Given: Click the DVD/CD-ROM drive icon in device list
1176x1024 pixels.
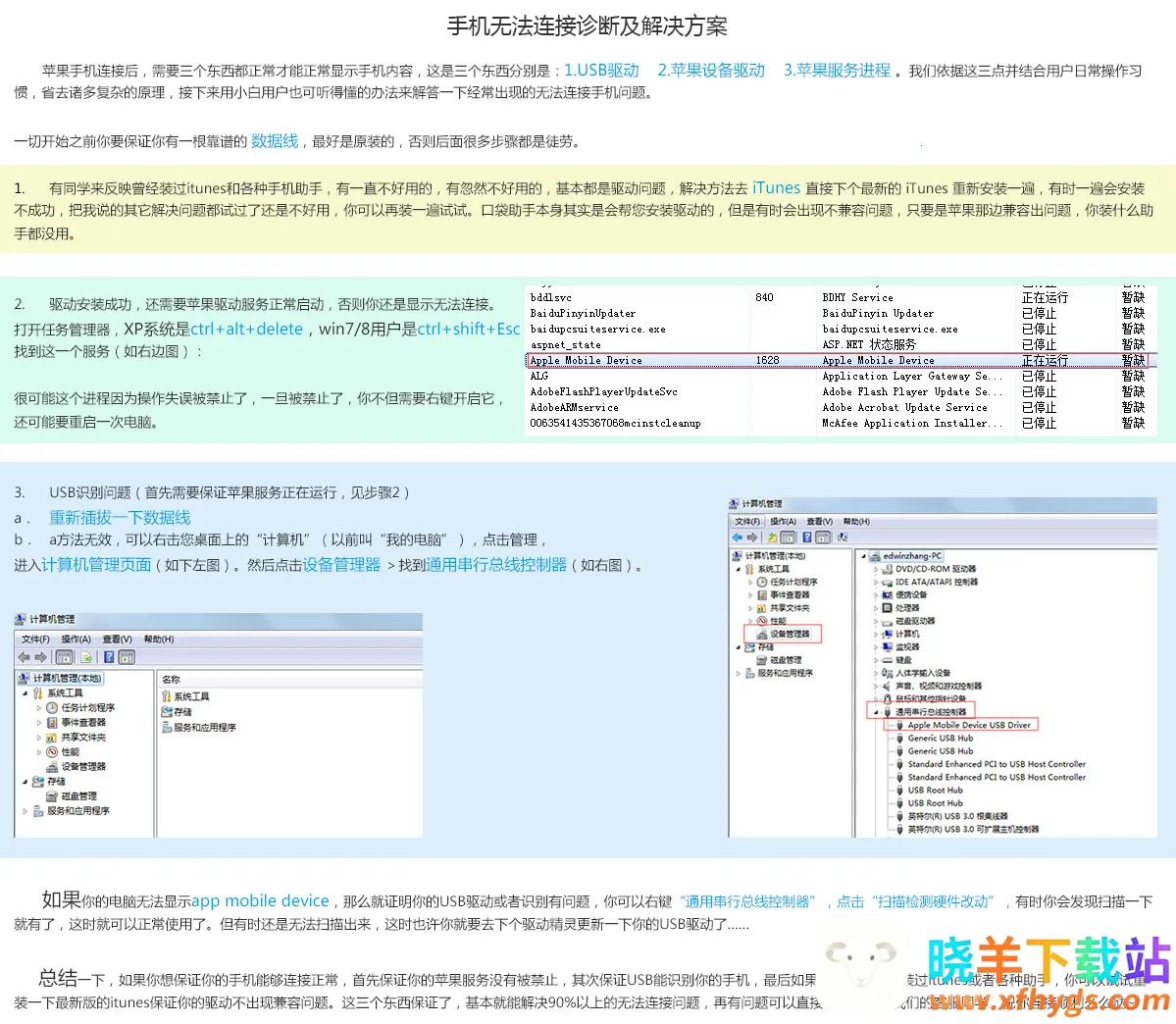Looking at the screenshot, I should (887, 569).
